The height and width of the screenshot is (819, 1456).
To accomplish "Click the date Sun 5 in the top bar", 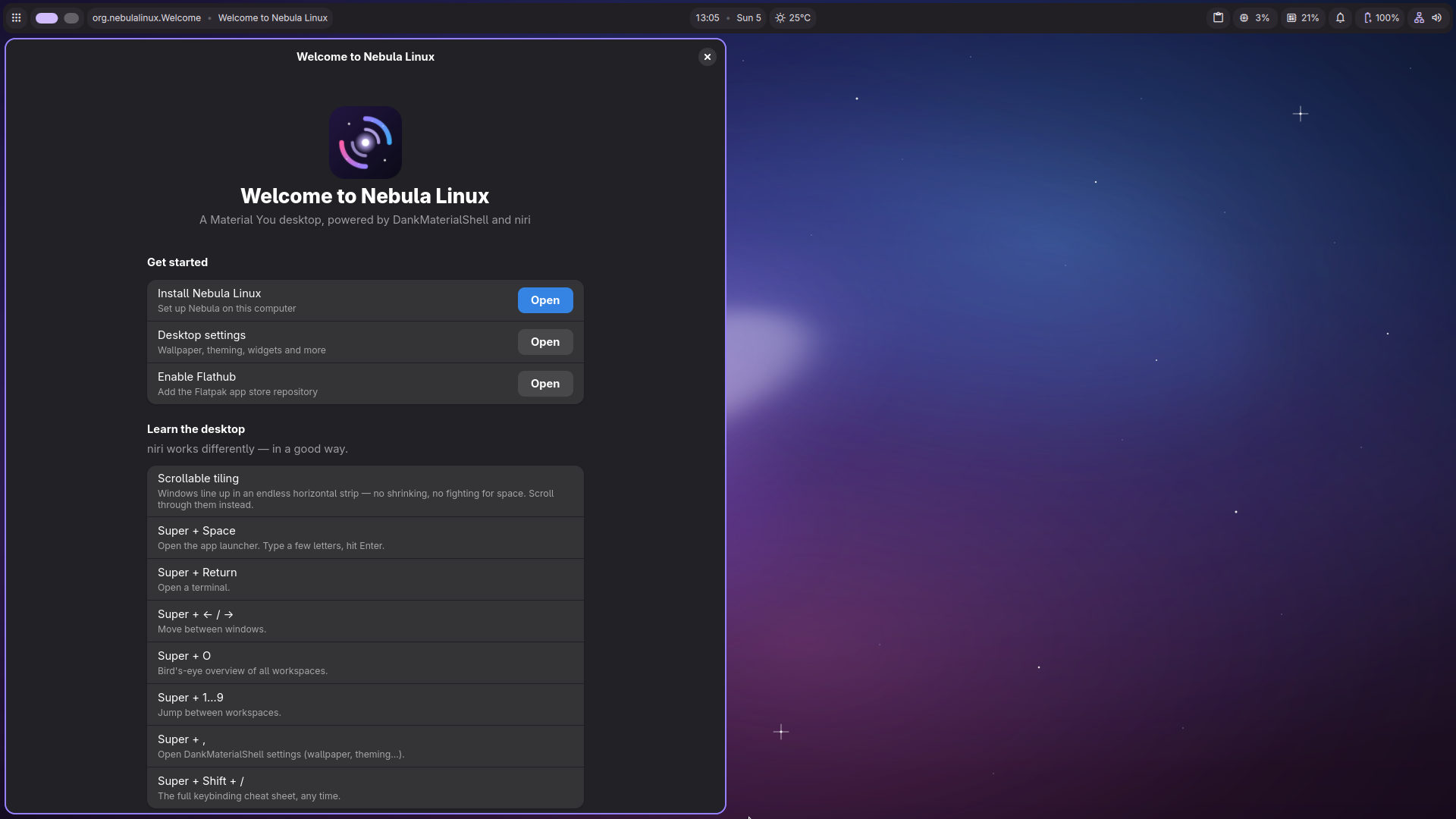I will click(x=748, y=17).
